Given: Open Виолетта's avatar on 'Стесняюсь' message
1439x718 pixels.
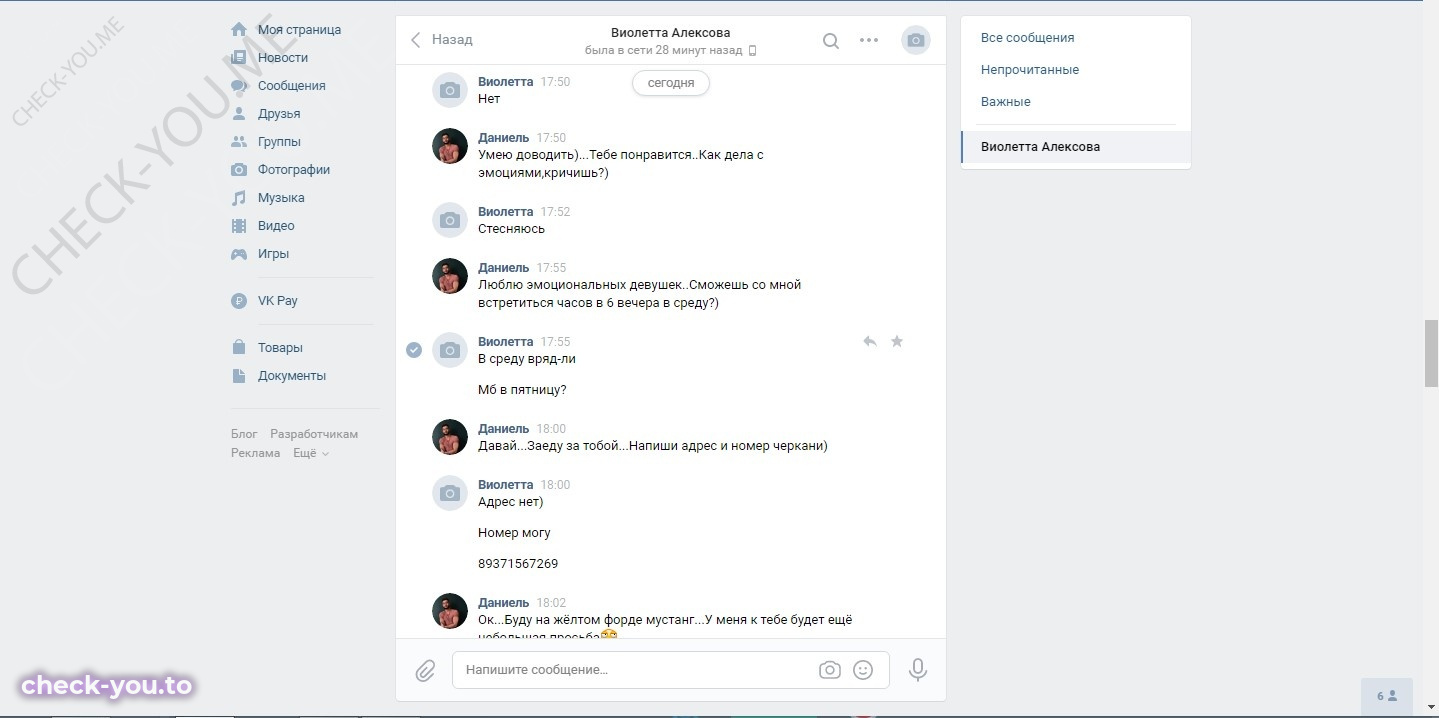Looking at the screenshot, I should click(450, 220).
